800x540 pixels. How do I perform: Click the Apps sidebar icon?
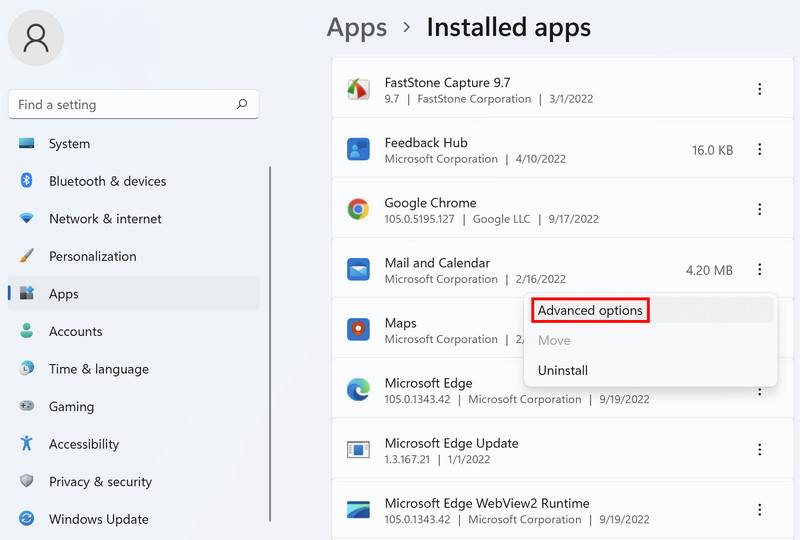pos(27,293)
